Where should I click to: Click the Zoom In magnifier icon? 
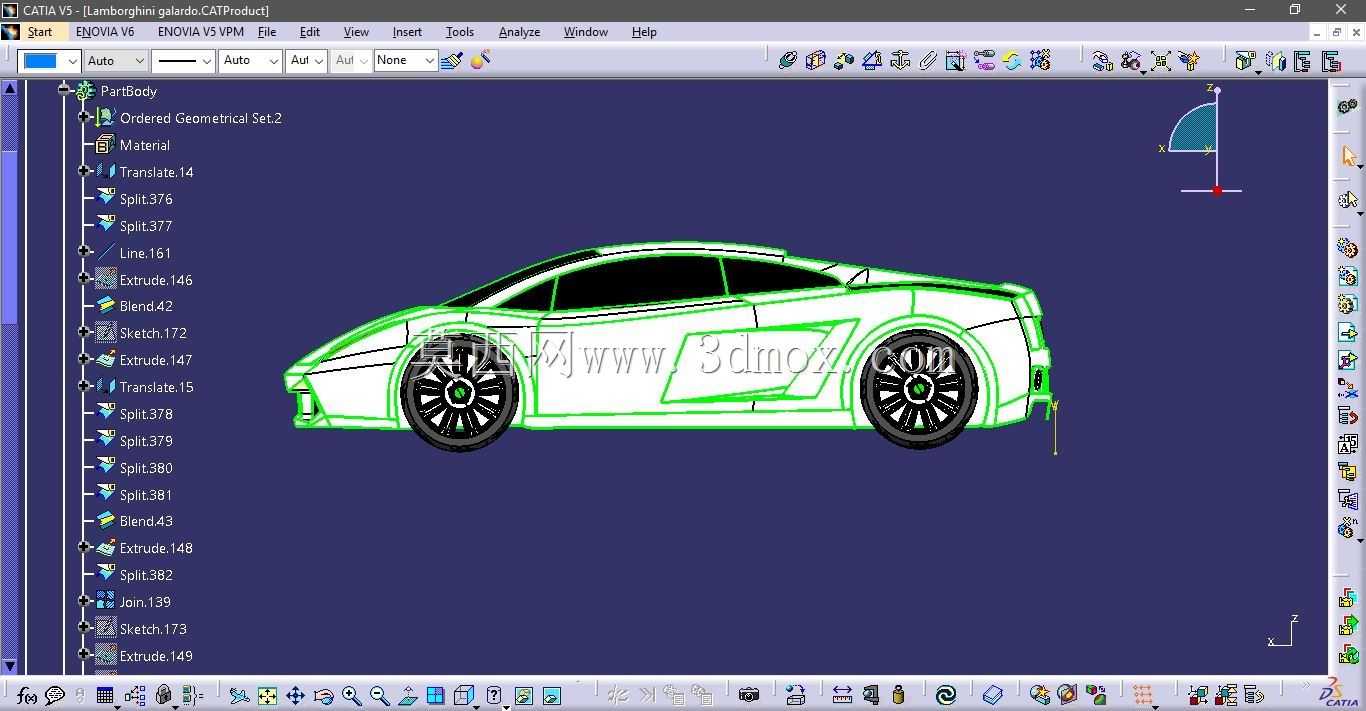point(351,695)
